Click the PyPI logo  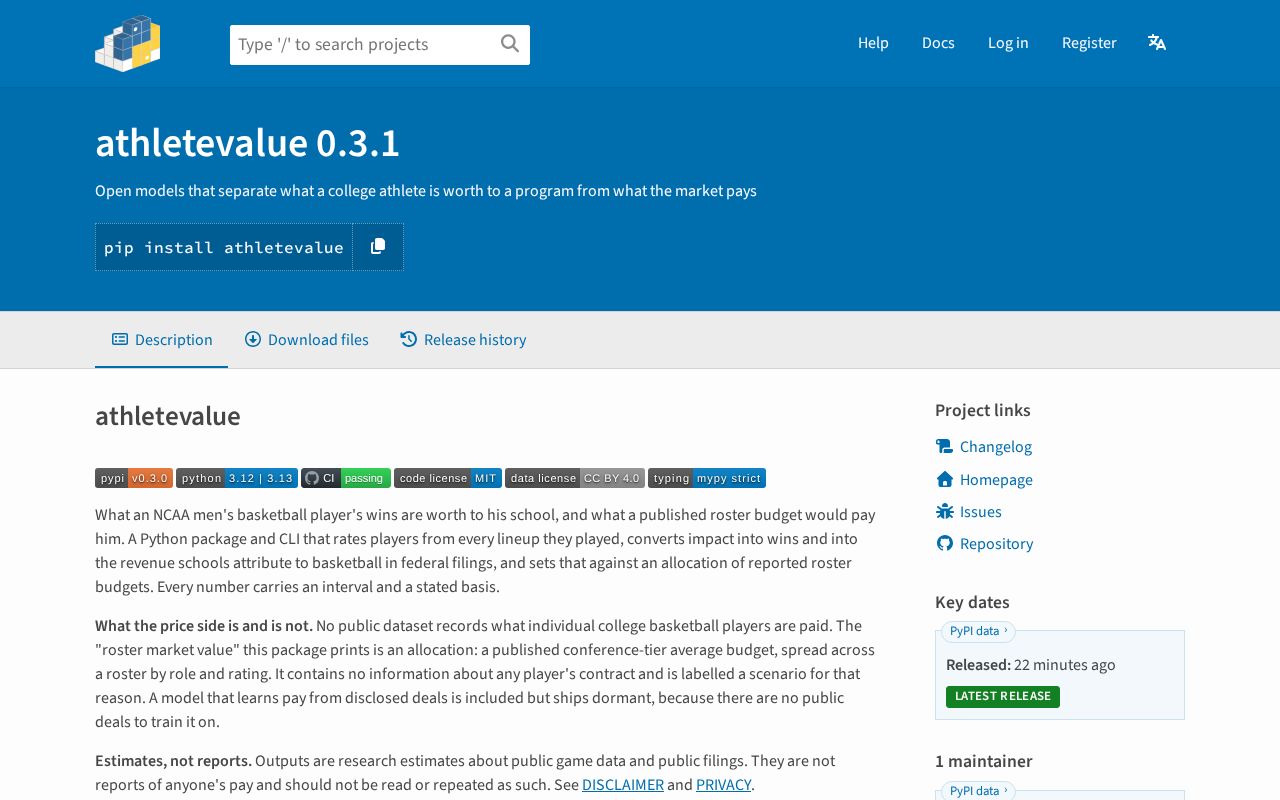[x=128, y=43]
